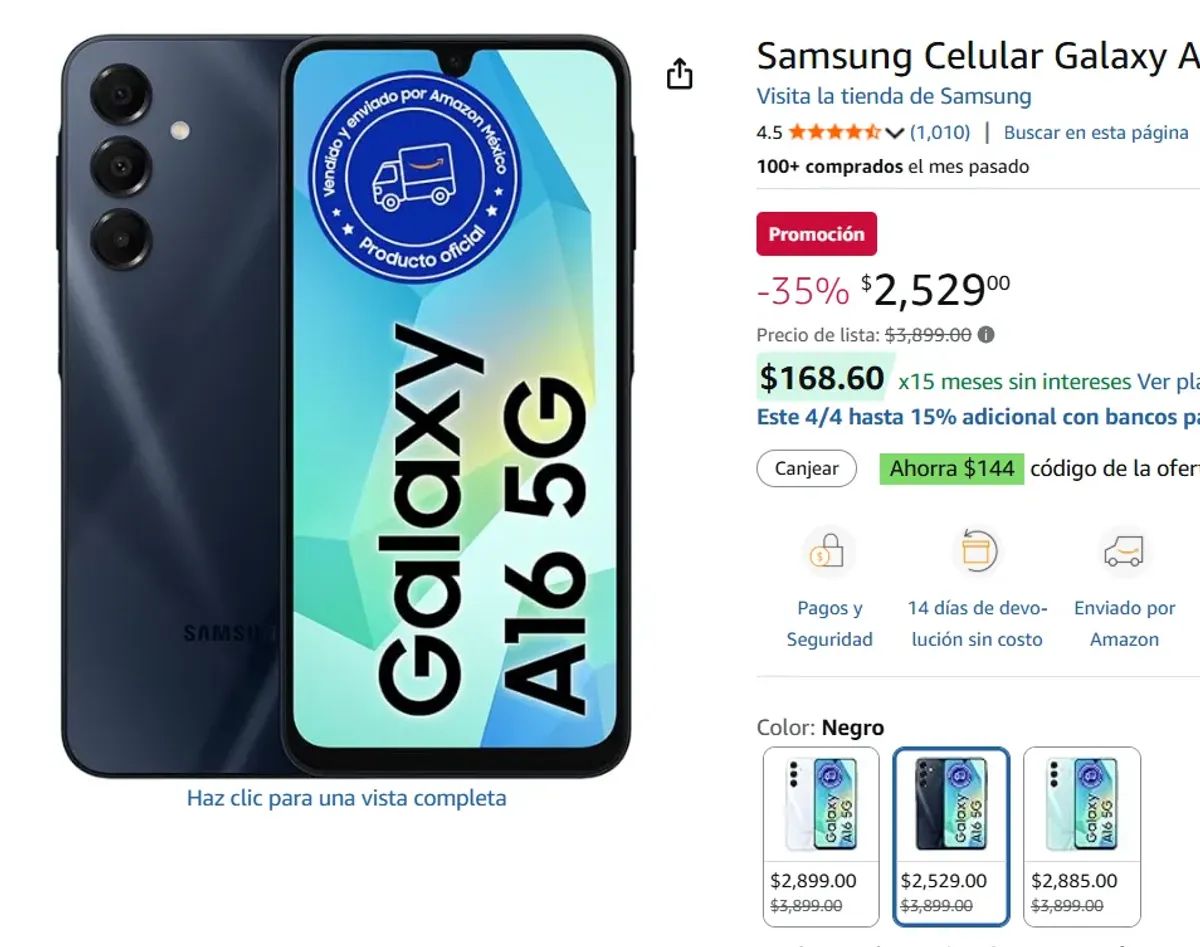Click the Enviado por Amazon truck icon
This screenshot has height=947, width=1200.
(x=1124, y=550)
